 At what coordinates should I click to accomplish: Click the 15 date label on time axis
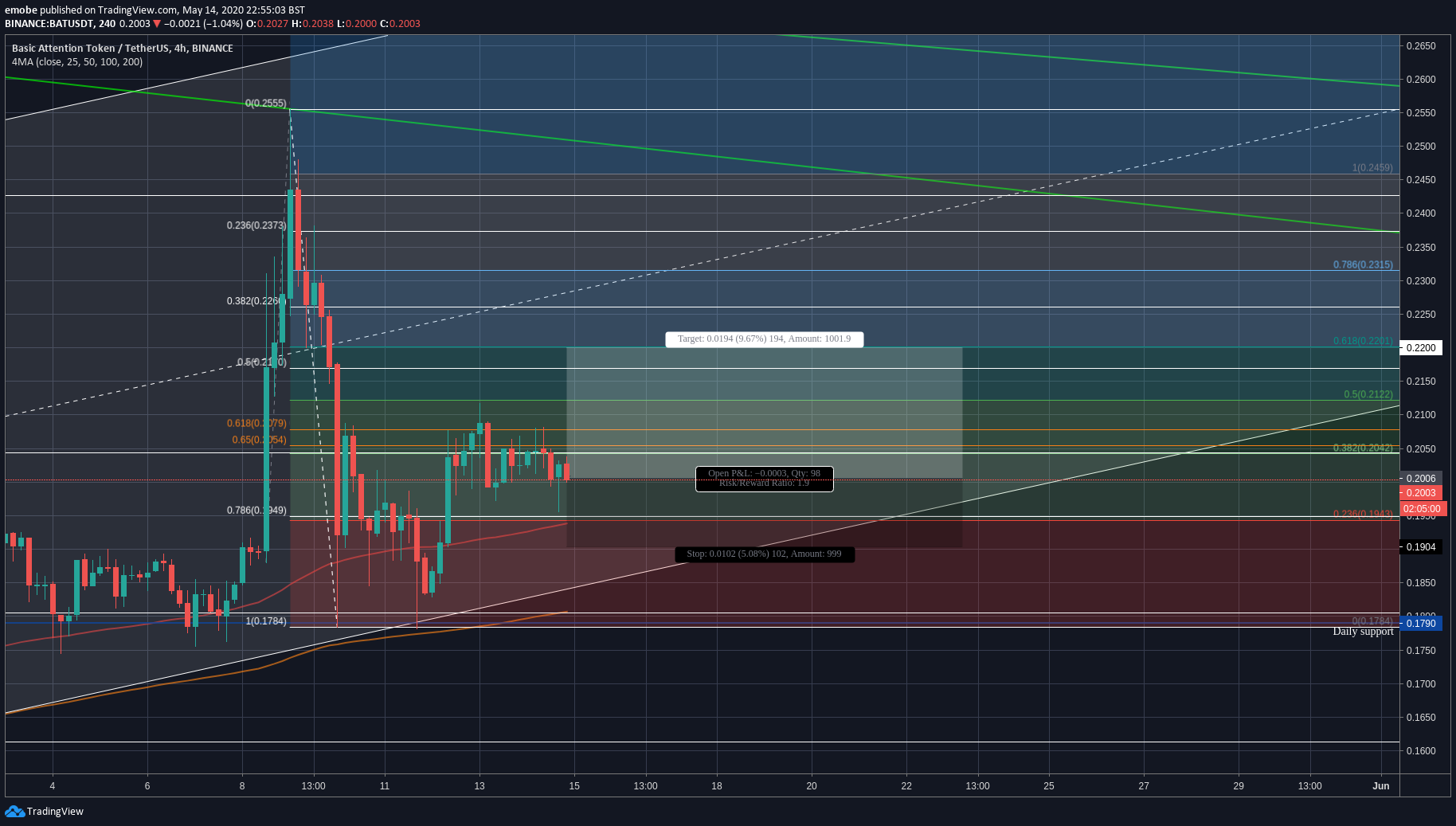574,786
